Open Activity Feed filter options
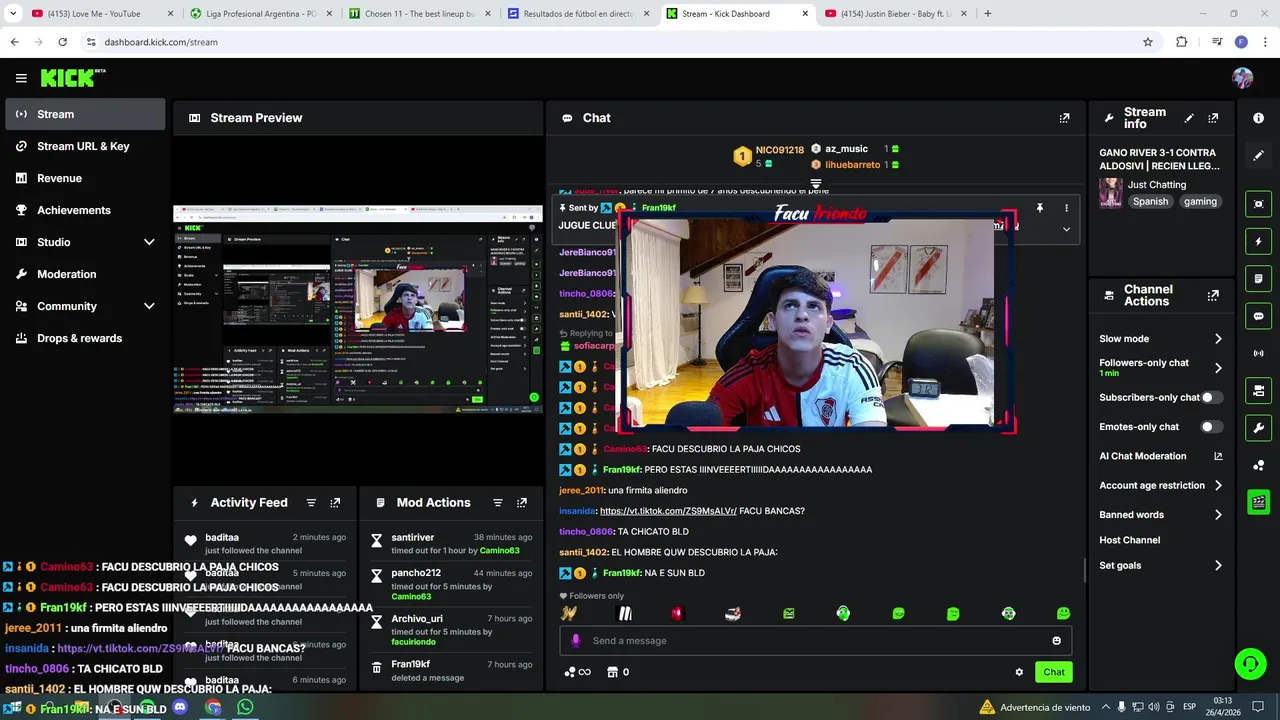 [311, 503]
